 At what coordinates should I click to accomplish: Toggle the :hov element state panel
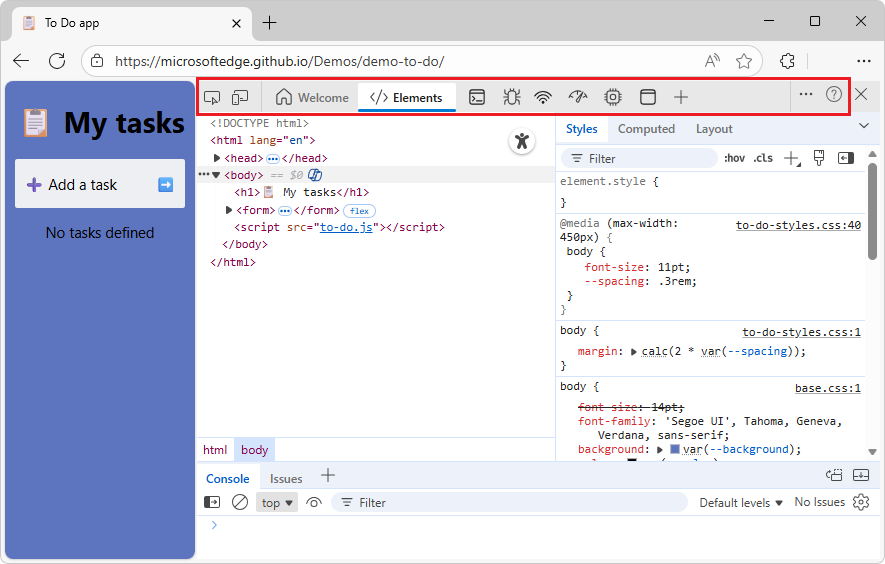[x=734, y=158]
